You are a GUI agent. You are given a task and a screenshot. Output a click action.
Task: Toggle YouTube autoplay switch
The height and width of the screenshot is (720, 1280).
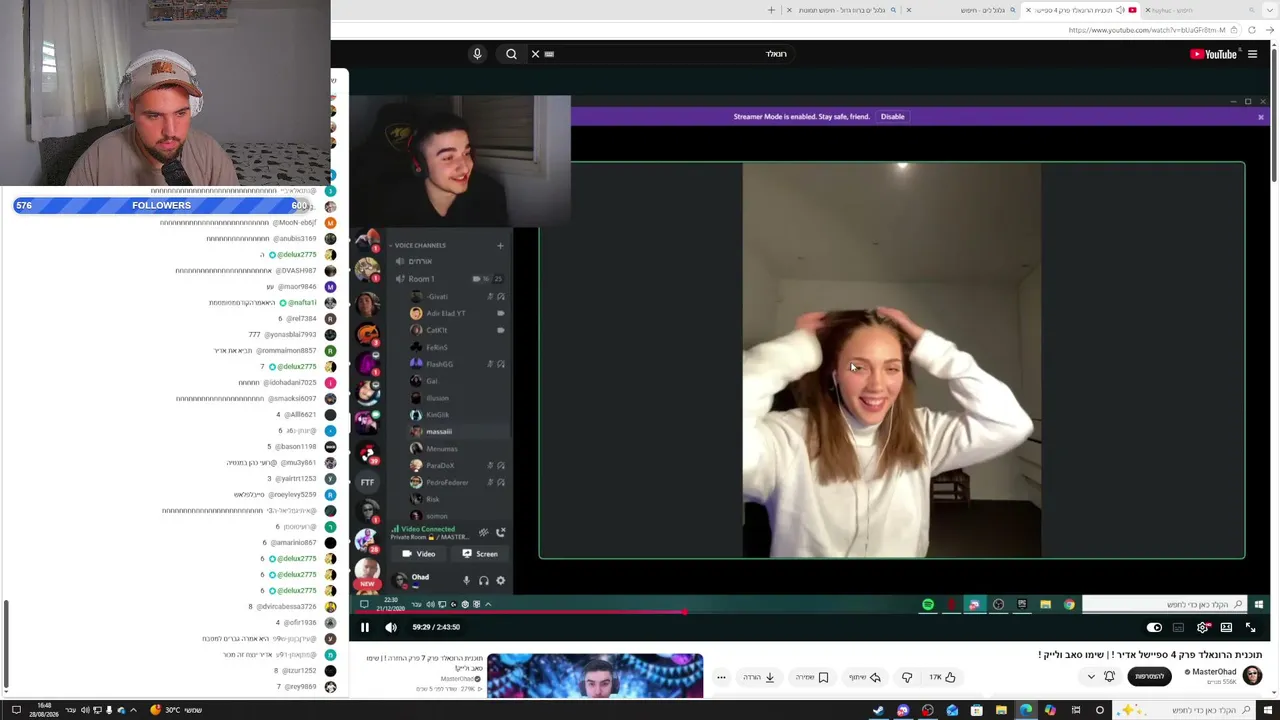tap(1154, 628)
